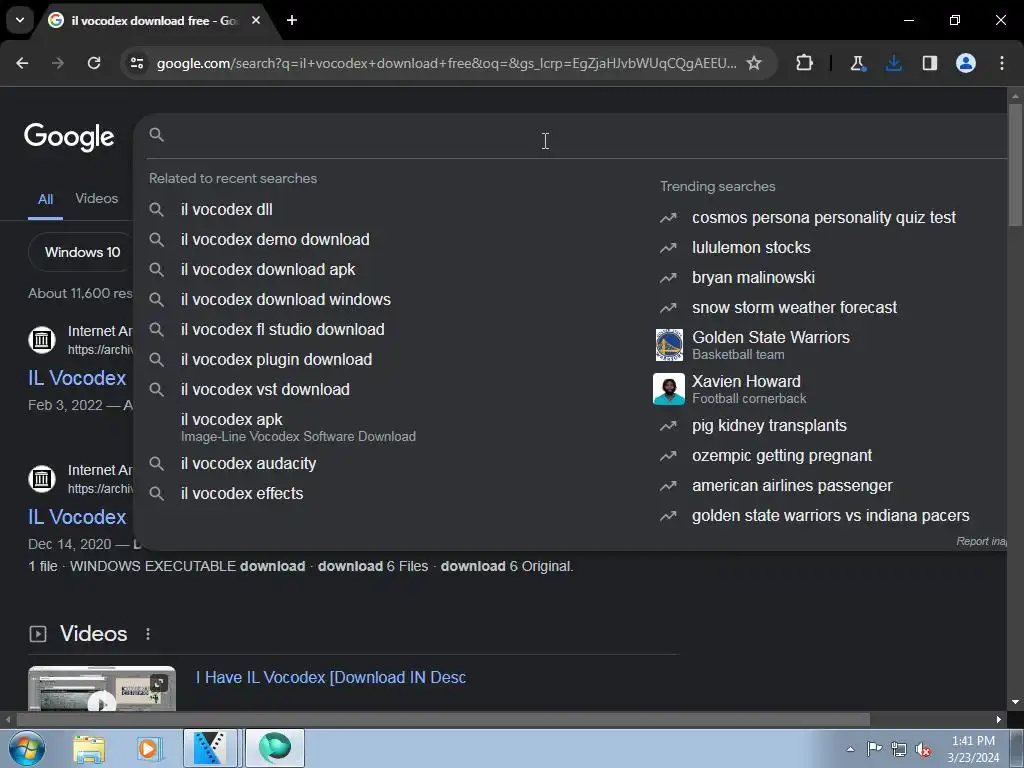Open second IL Vocodex result link
This screenshot has height=768, width=1024.
tap(77, 517)
